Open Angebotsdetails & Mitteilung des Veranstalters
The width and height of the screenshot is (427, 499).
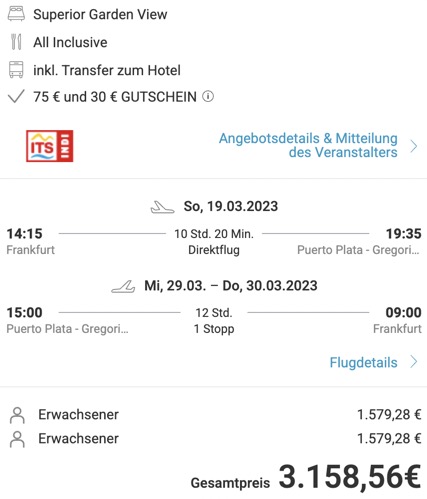(308, 145)
